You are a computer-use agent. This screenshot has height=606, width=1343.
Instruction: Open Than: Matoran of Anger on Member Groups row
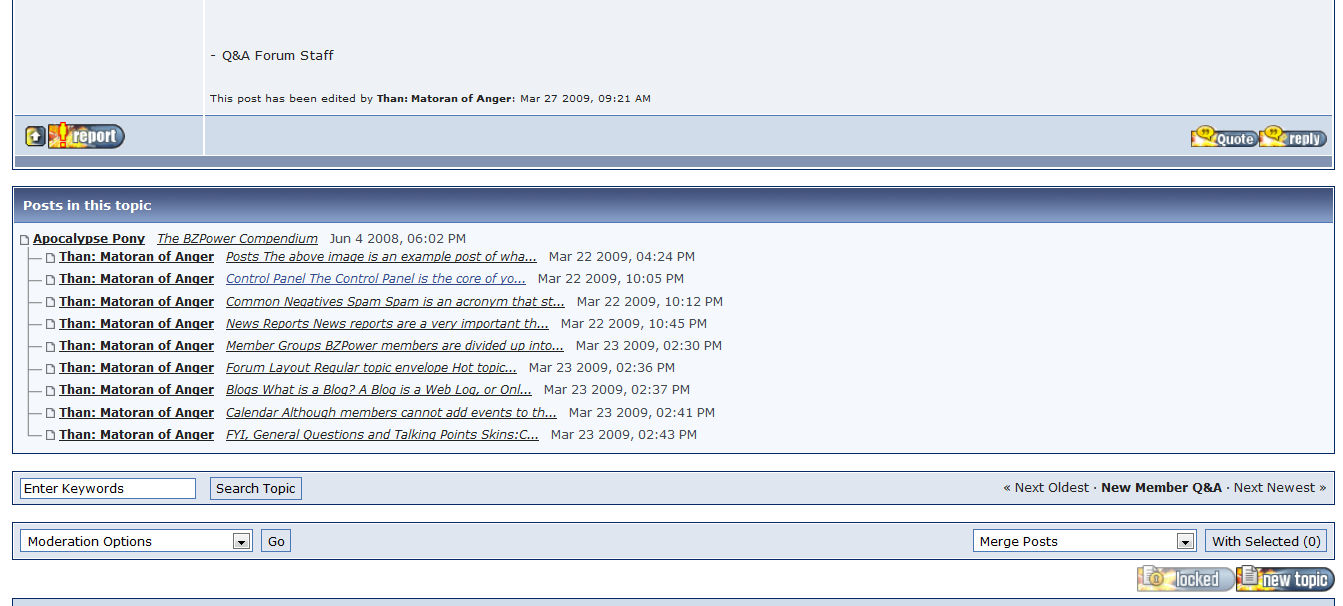click(136, 345)
